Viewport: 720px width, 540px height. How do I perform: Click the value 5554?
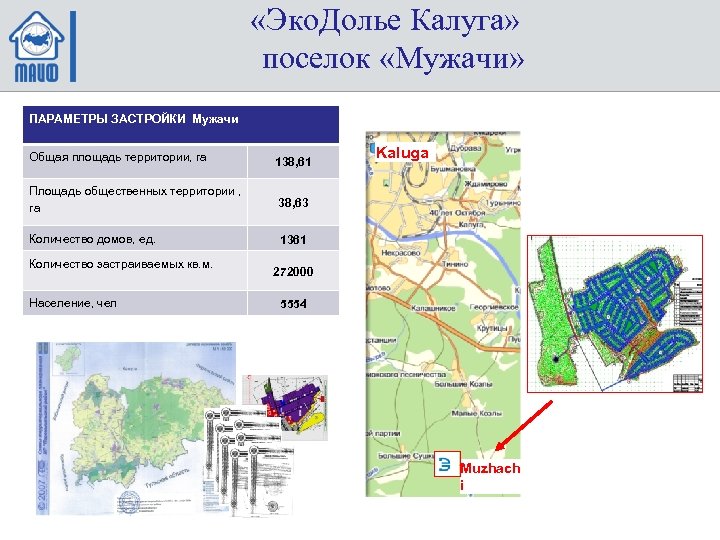(293, 304)
